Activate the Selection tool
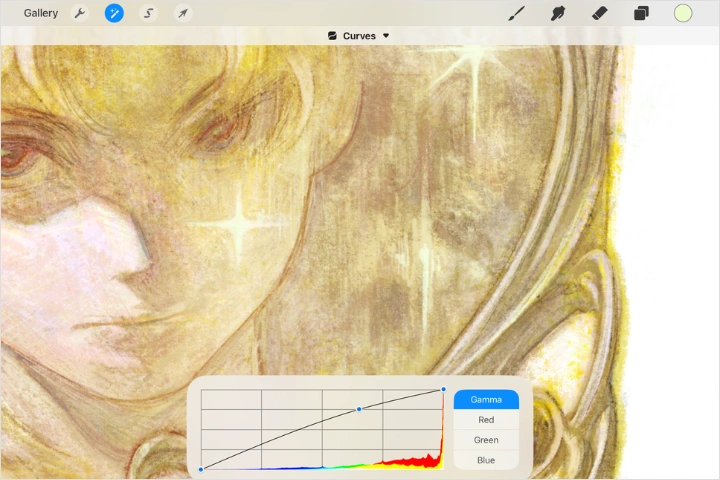This screenshot has width=720, height=480. [148, 13]
